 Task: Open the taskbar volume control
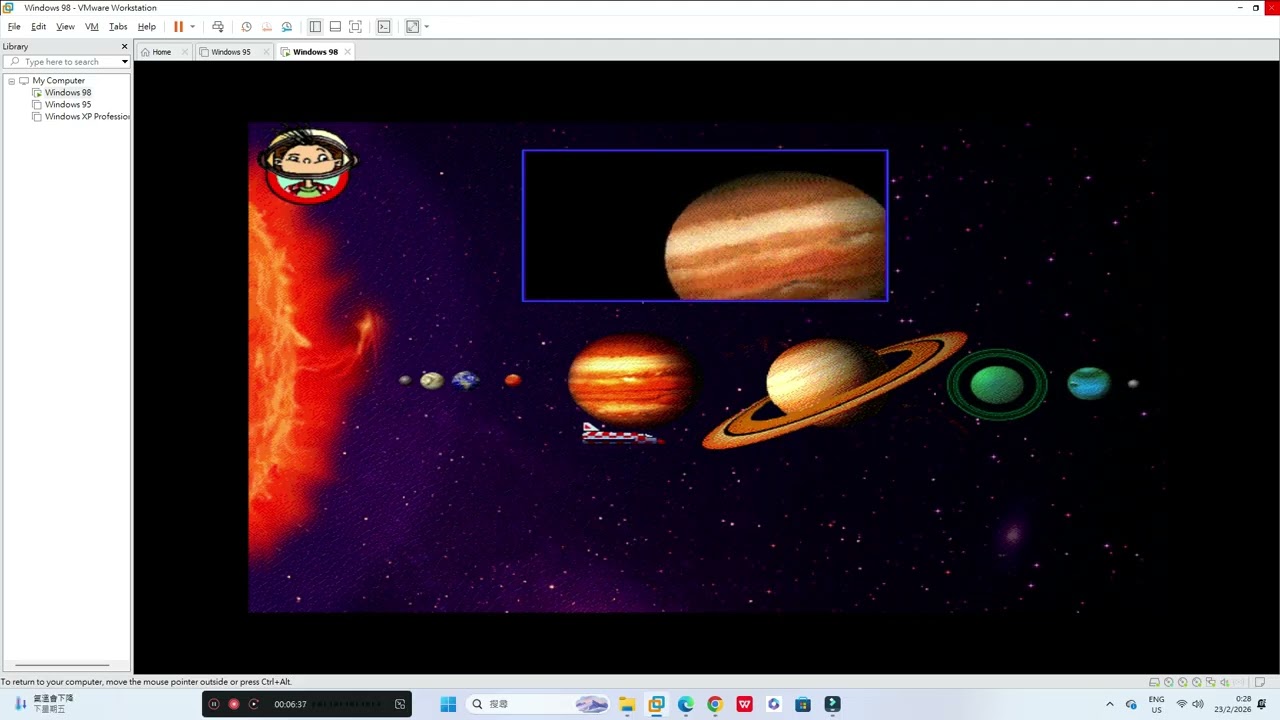[1198, 704]
